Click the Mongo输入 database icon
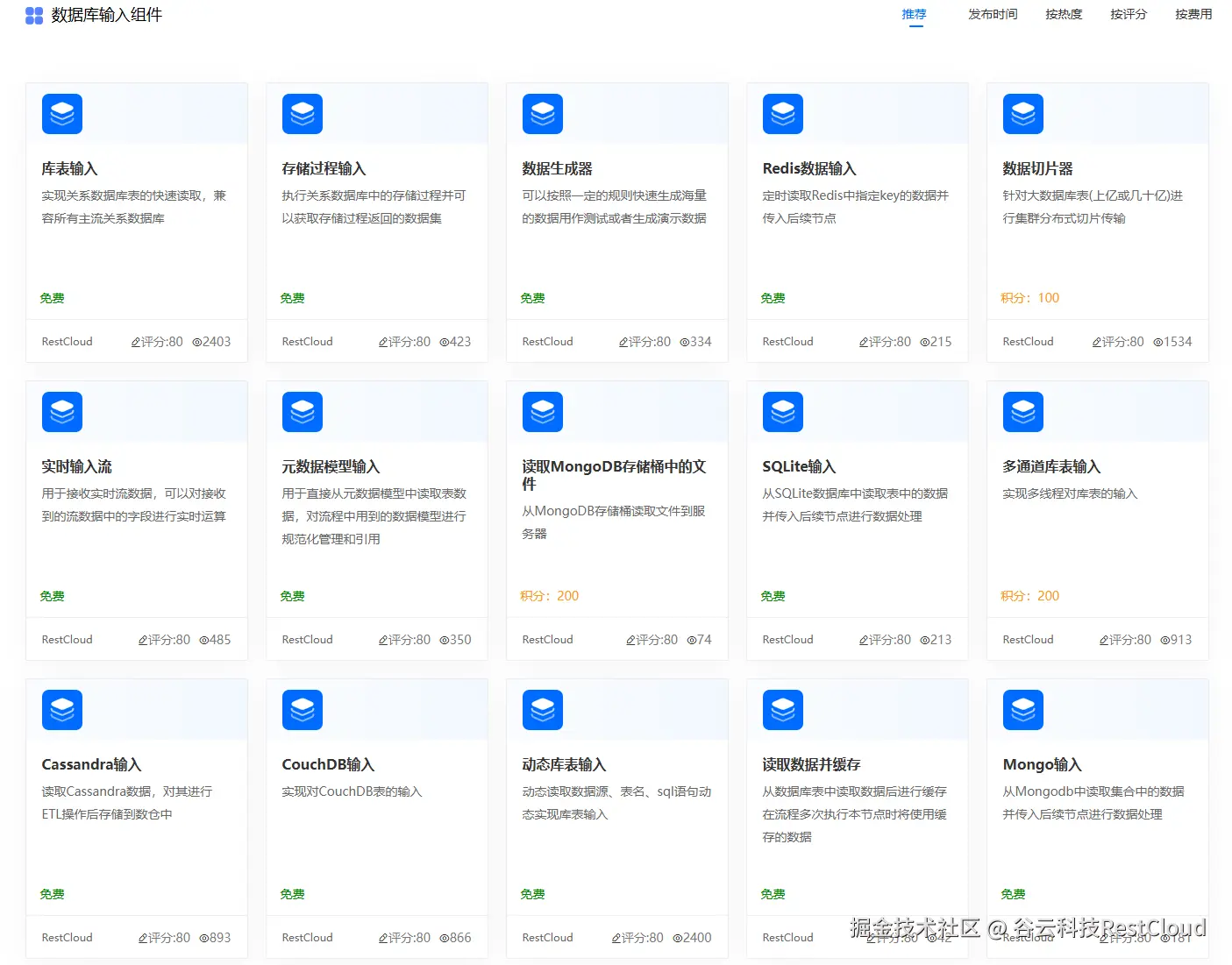Screen dimensions: 1232x965 pyautogui.click(x=1022, y=709)
